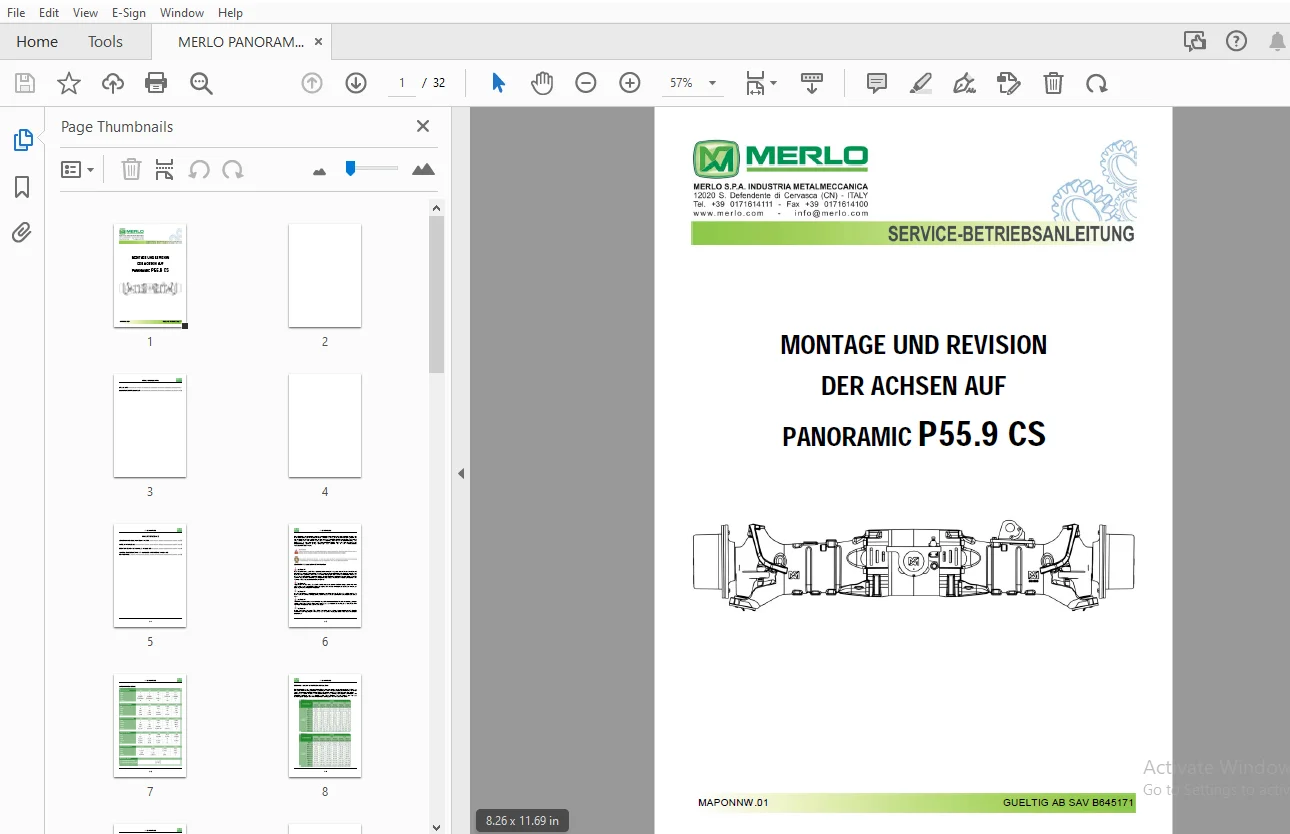
Task: Open the share with others icon
Action: [x=1194, y=41]
